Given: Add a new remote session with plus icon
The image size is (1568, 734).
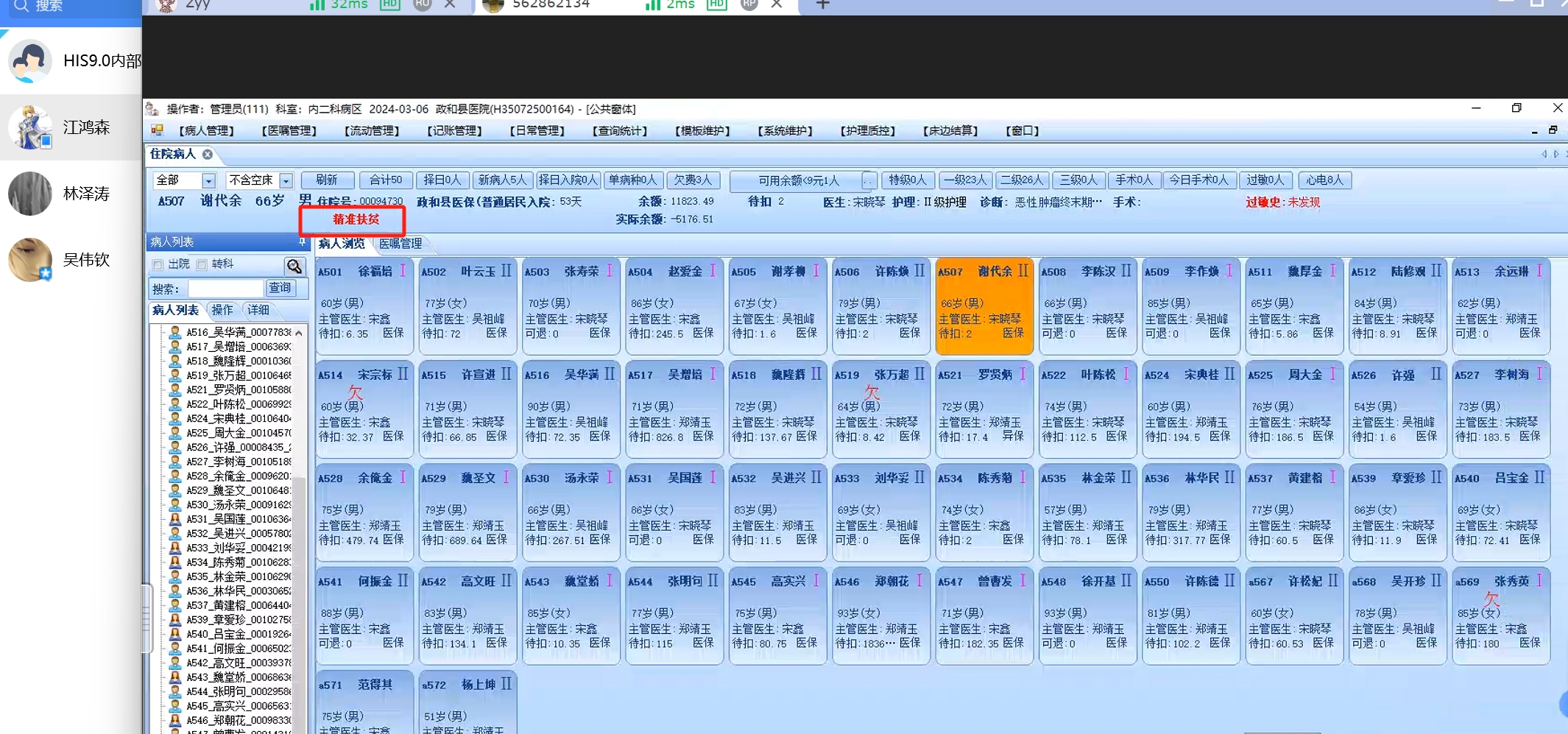Looking at the screenshot, I should 823,4.
